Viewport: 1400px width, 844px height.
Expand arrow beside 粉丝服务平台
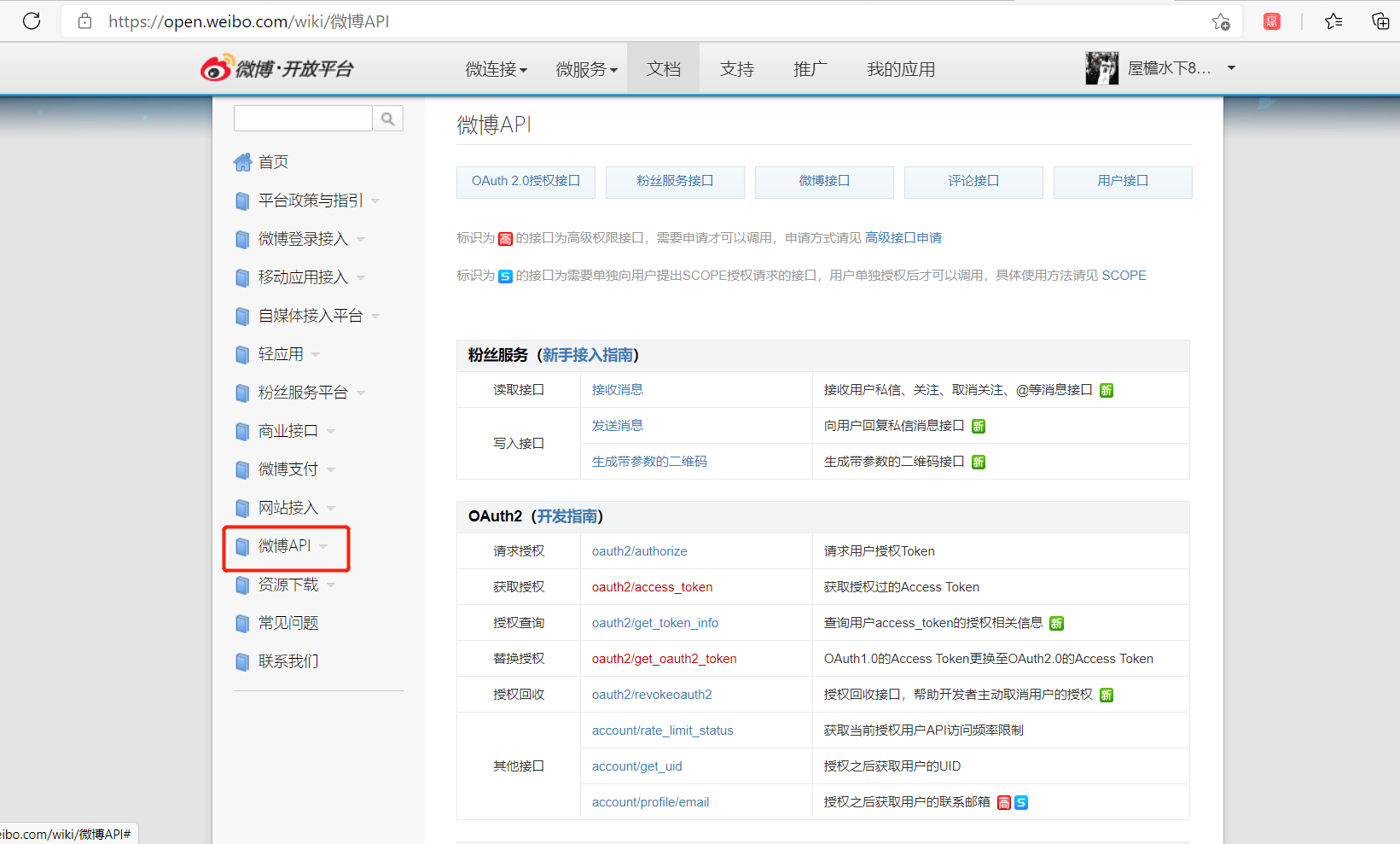coord(361,393)
